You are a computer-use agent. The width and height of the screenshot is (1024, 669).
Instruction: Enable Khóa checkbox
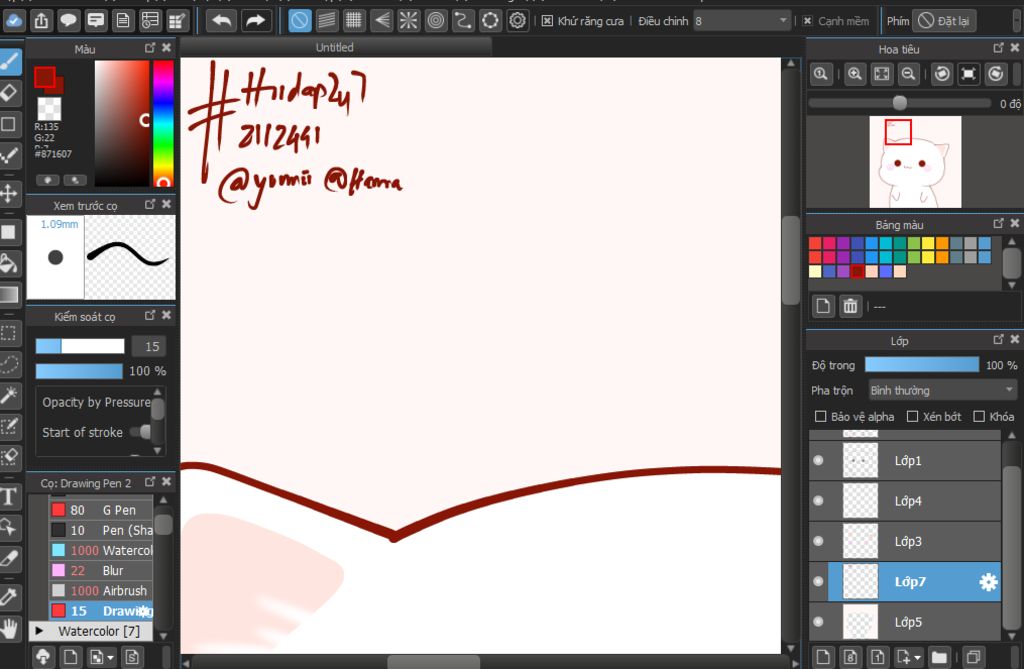pyautogui.click(x=979, y=416)
